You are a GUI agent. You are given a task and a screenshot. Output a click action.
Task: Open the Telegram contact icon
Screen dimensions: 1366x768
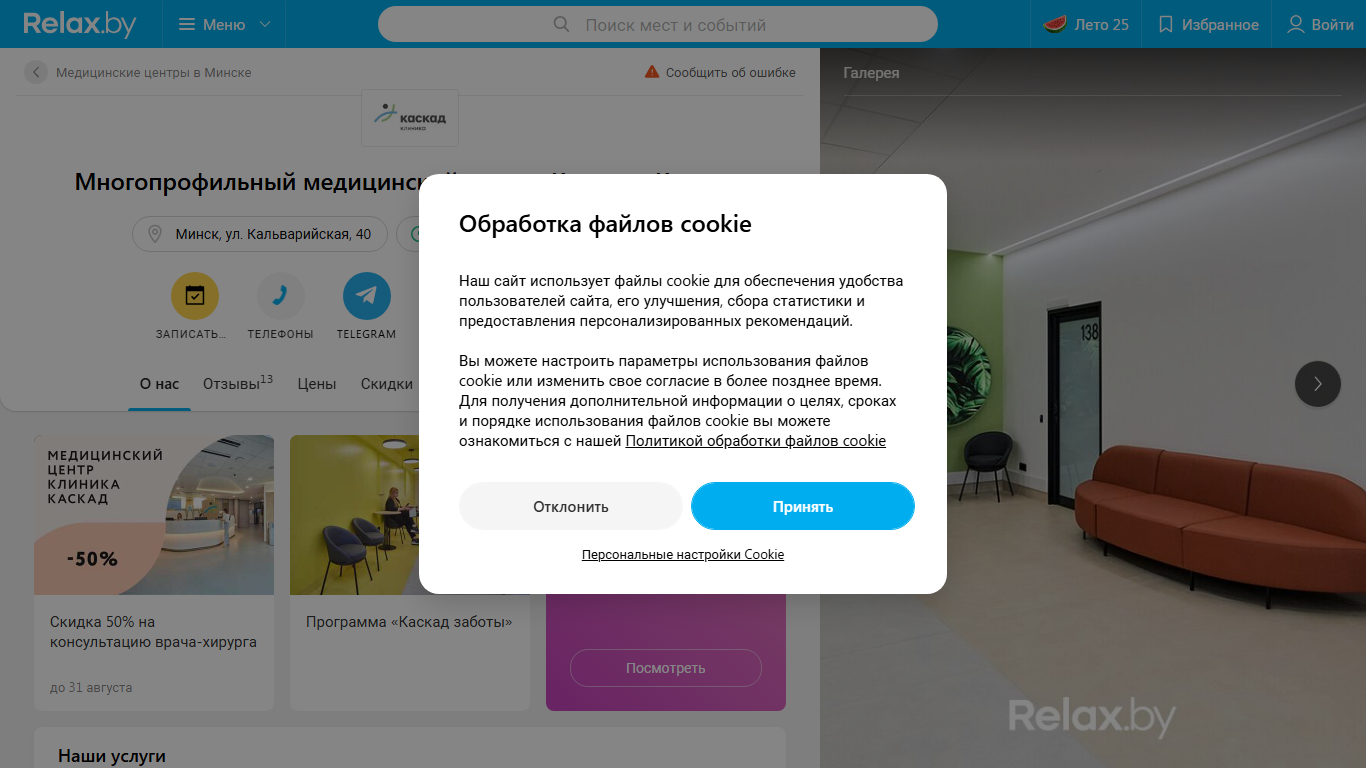[366, 296]
